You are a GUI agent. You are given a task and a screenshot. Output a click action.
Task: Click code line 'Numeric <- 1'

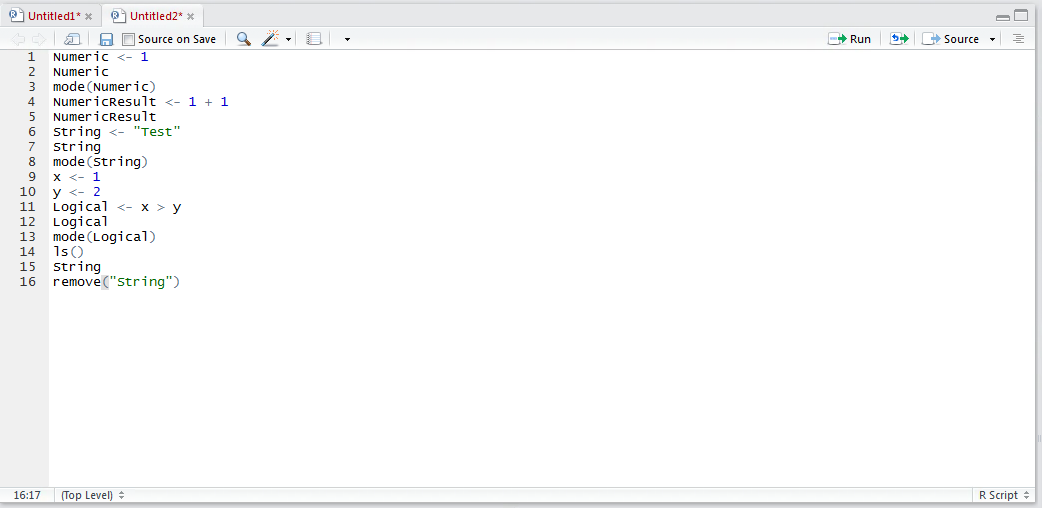coord(100,57)
